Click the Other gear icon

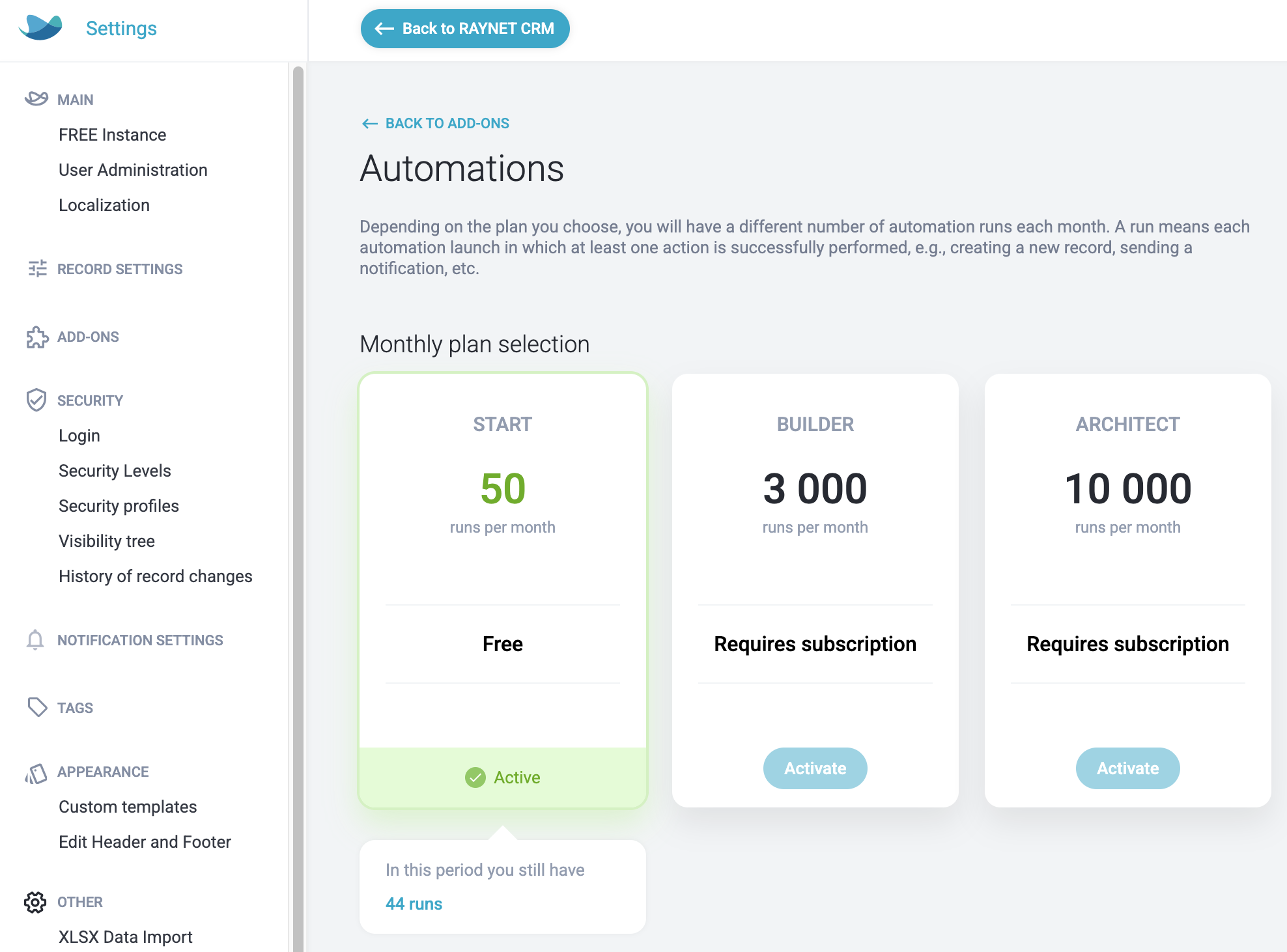(35, 902)
